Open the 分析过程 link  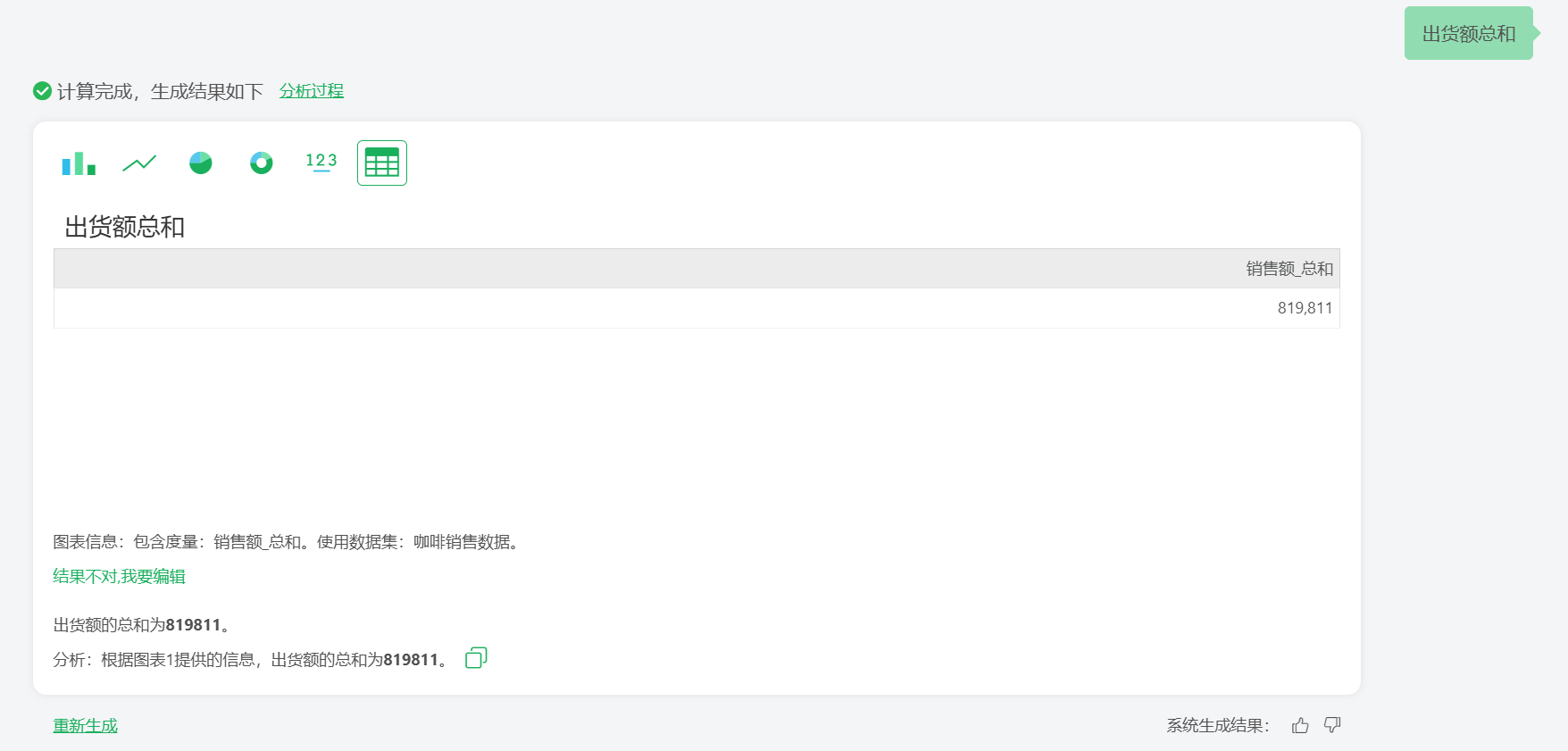(x=312, y=91)
